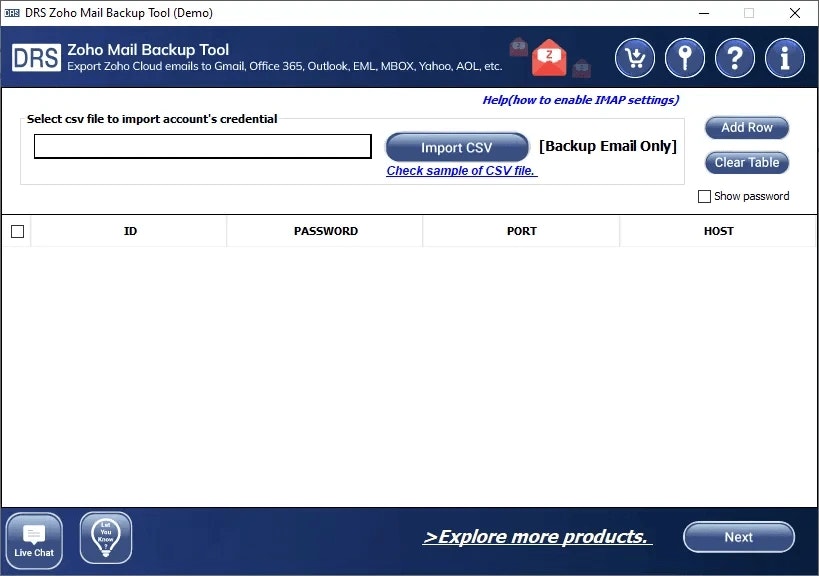Click the HOST column header

pos(718,231)
